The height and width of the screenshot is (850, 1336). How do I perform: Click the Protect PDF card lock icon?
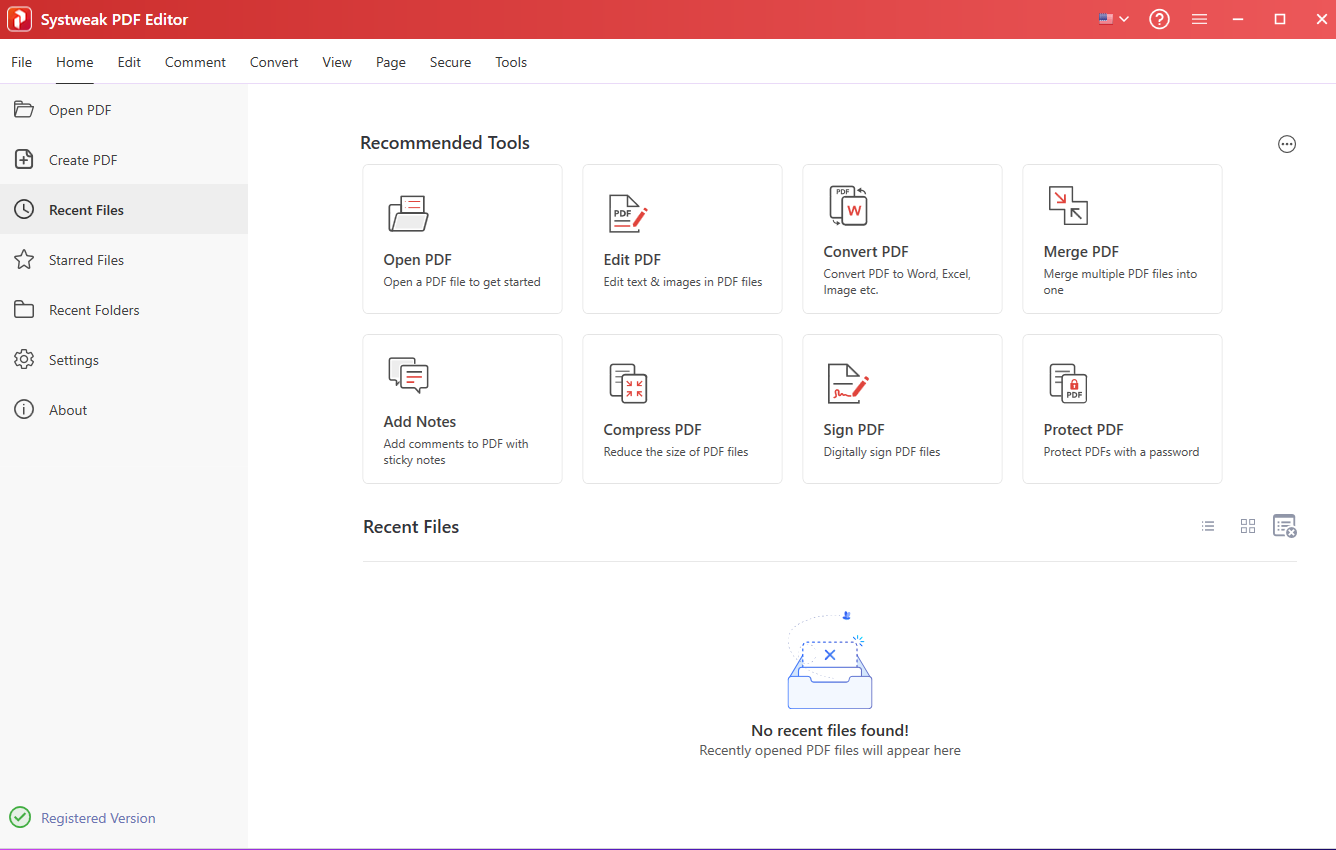click(1068, 383)
